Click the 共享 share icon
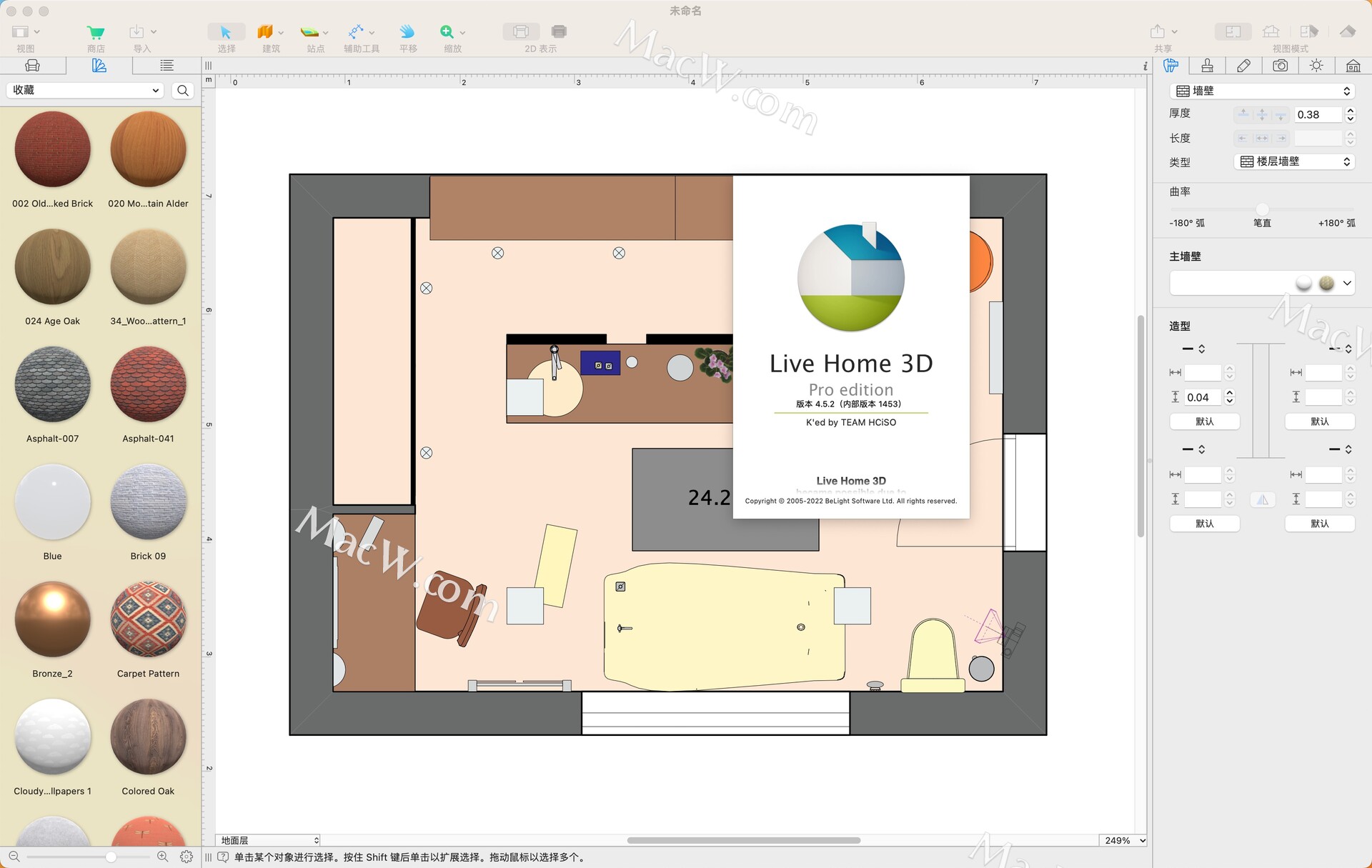The width and height of the screenshot is (1372, 868). [x=1158, y=31]
